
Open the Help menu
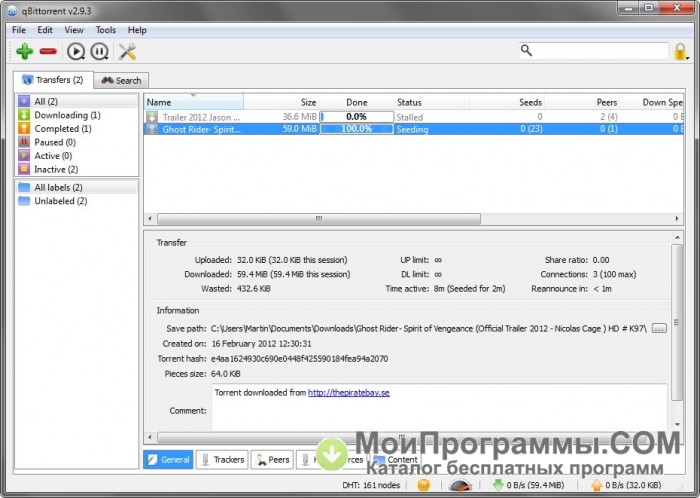coord(137,30)
